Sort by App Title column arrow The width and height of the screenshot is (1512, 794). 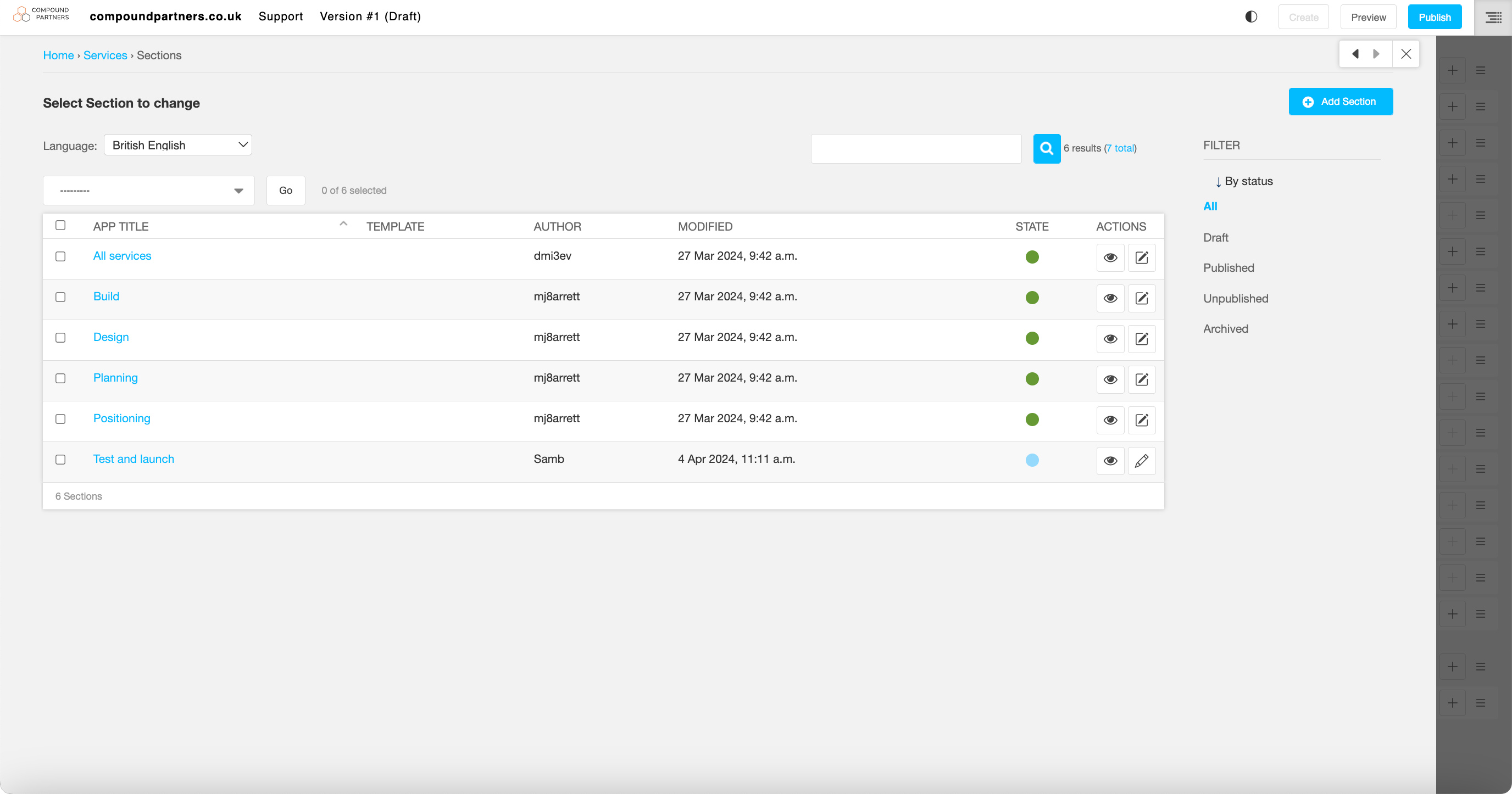343,224
